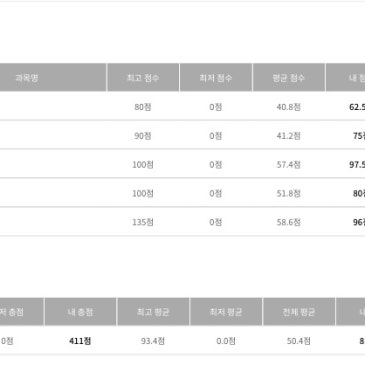The image size is (365, 365).
Task: Select the 93.4점 highest average value
Action: [x=153, y=341]
